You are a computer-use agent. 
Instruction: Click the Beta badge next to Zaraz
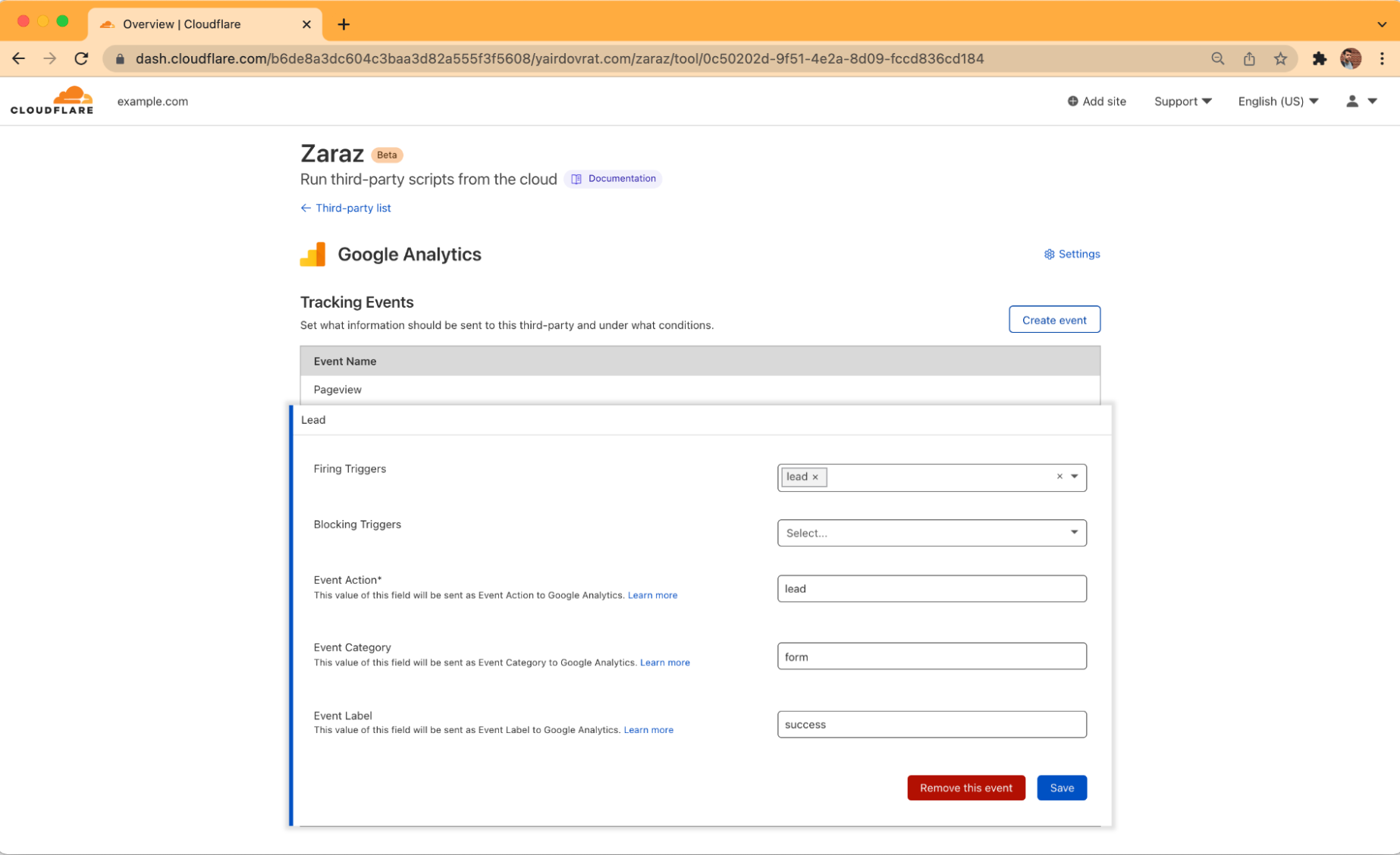[x=387, y=155]
